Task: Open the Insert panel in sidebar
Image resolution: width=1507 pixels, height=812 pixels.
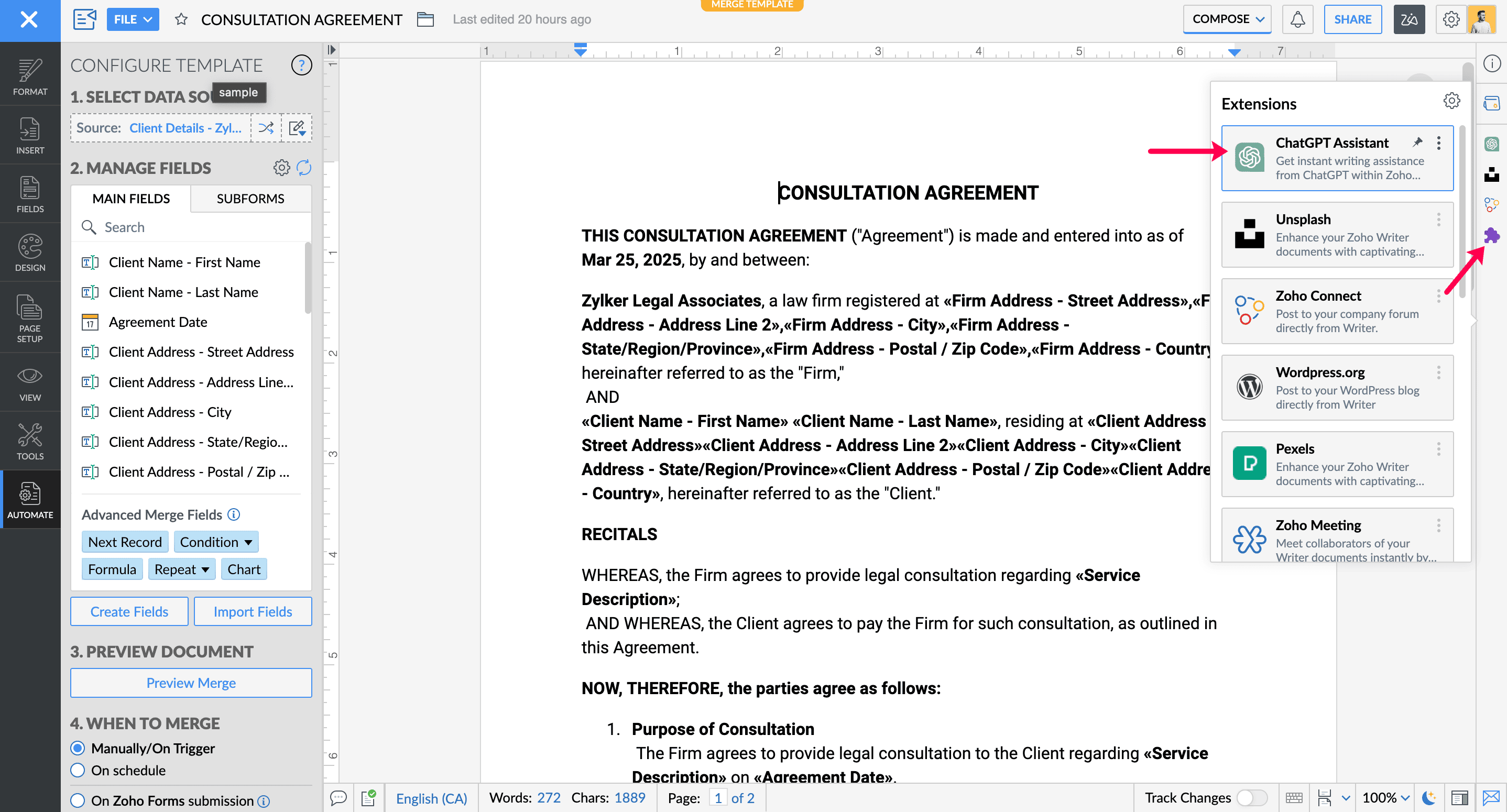Action: pos(30,135)
